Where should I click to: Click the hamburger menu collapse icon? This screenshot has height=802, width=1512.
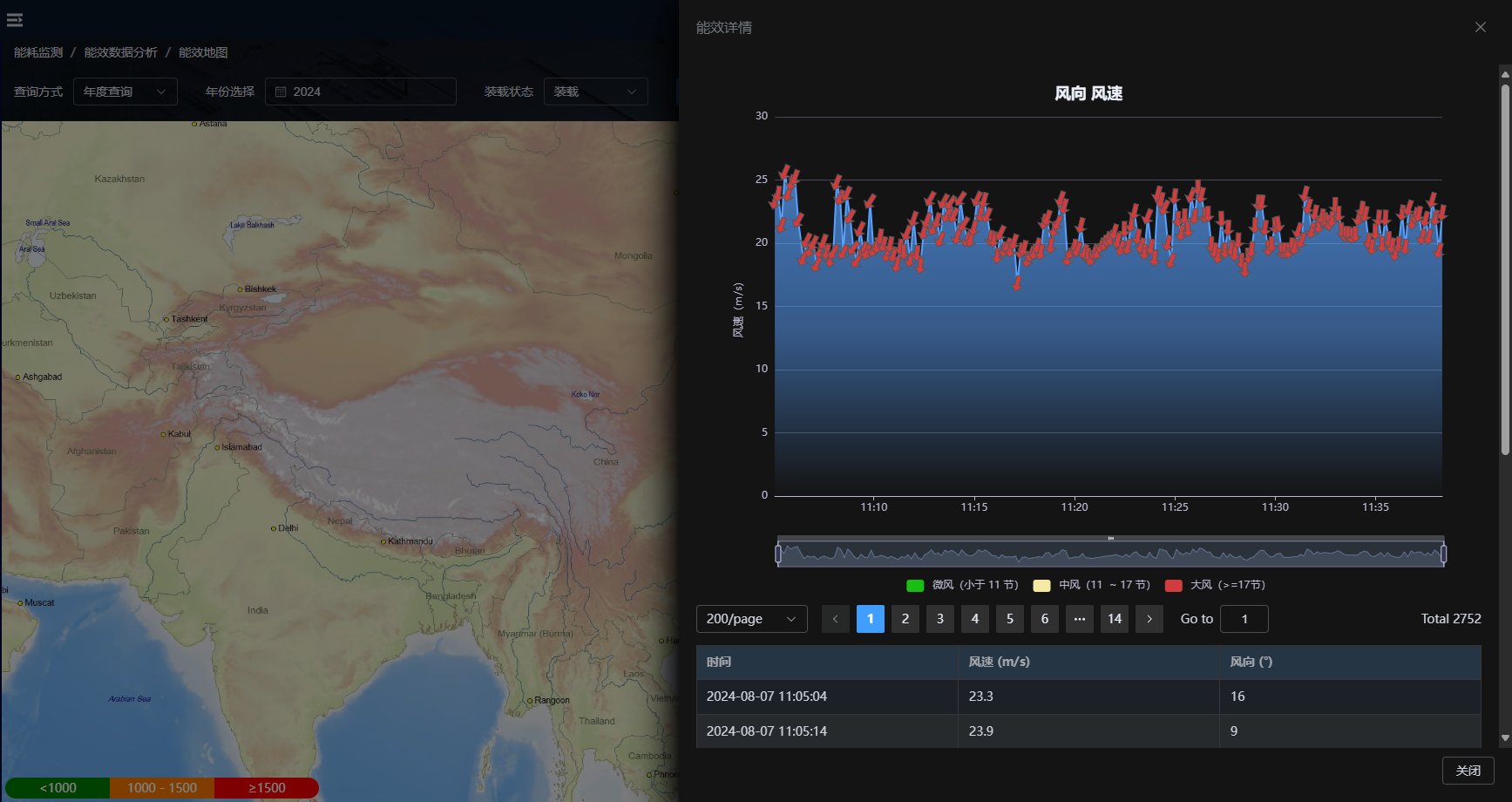tap(15, 20)
